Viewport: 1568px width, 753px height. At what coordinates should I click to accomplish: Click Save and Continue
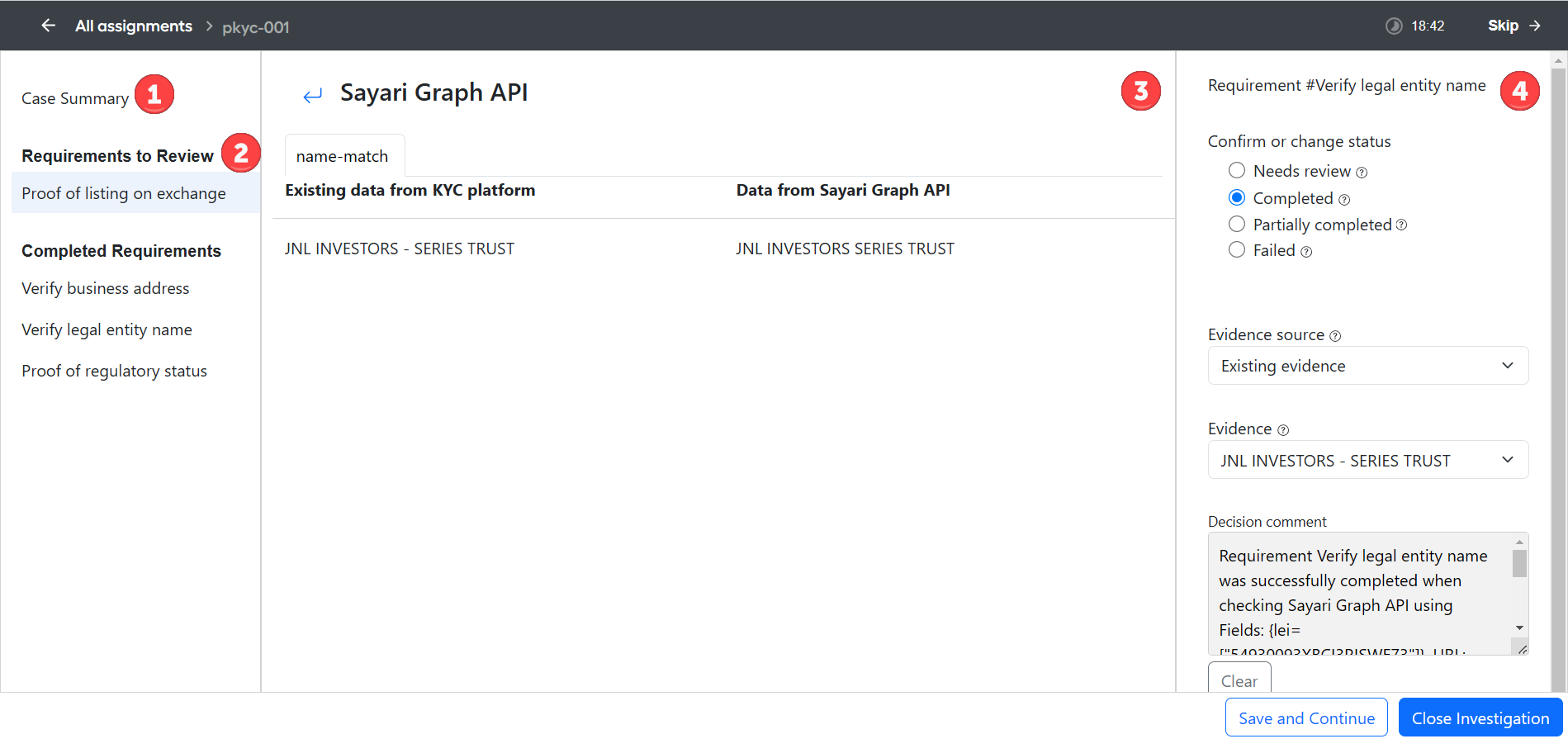tap(1306, 717)
